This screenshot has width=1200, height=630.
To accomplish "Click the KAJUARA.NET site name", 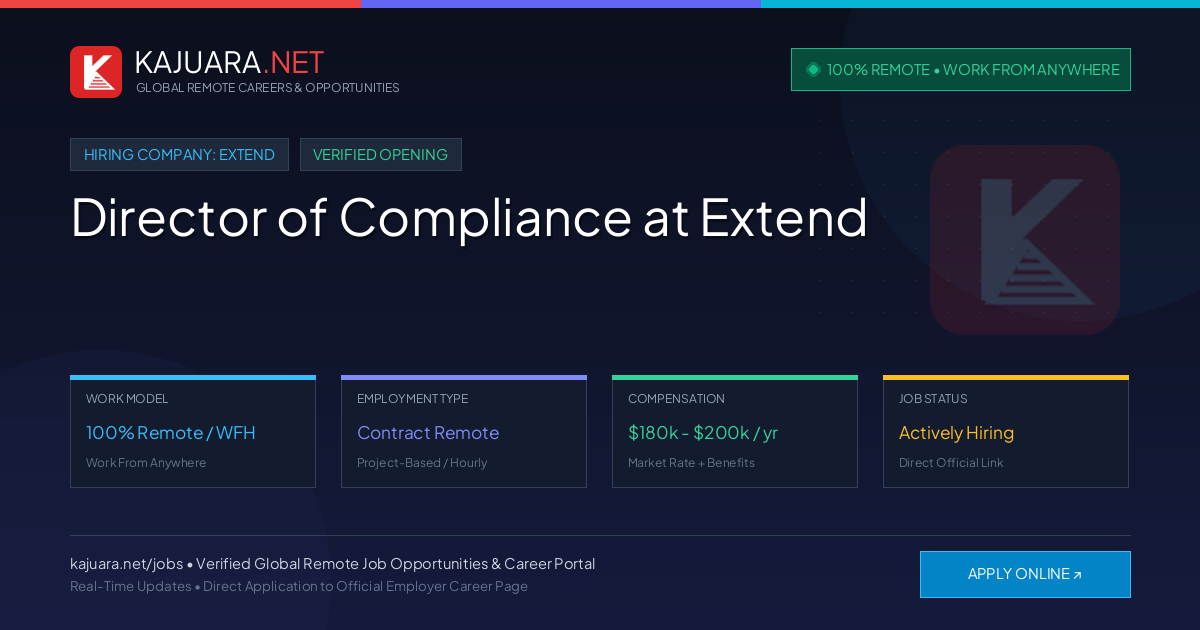I will (x=229, y=62).
